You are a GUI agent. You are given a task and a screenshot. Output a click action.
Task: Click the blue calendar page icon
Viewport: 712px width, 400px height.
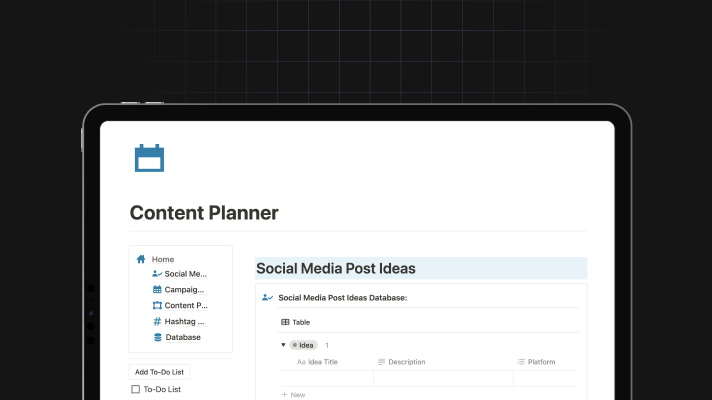tap(149, 158)
